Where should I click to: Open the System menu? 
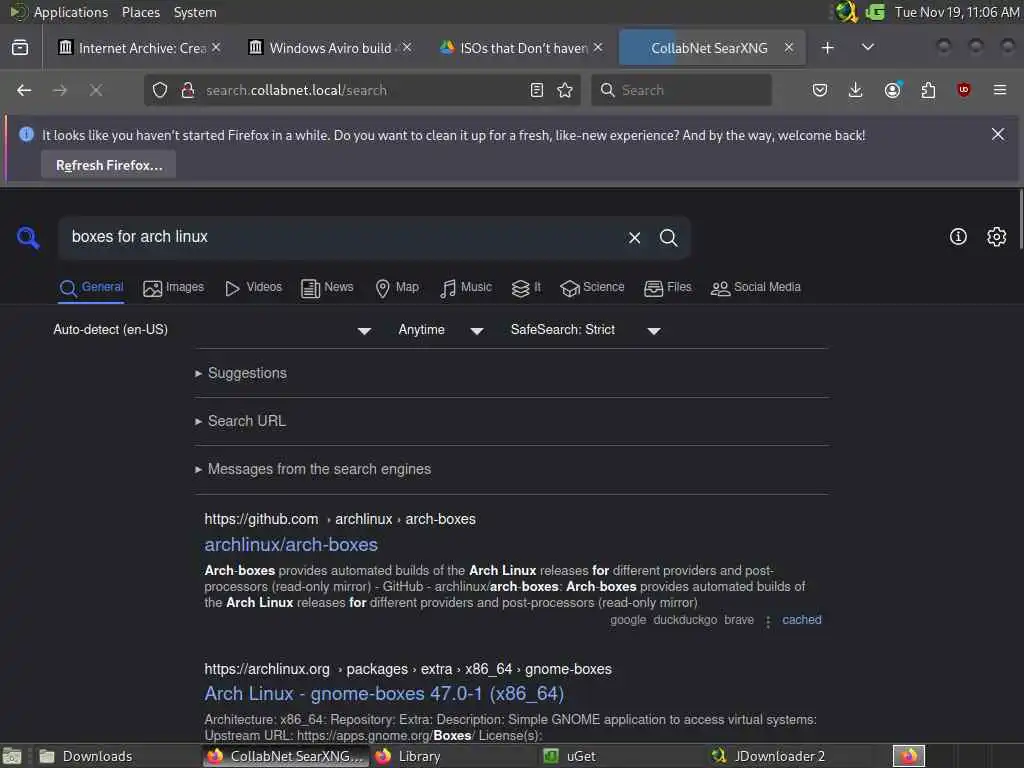(195, 12)
